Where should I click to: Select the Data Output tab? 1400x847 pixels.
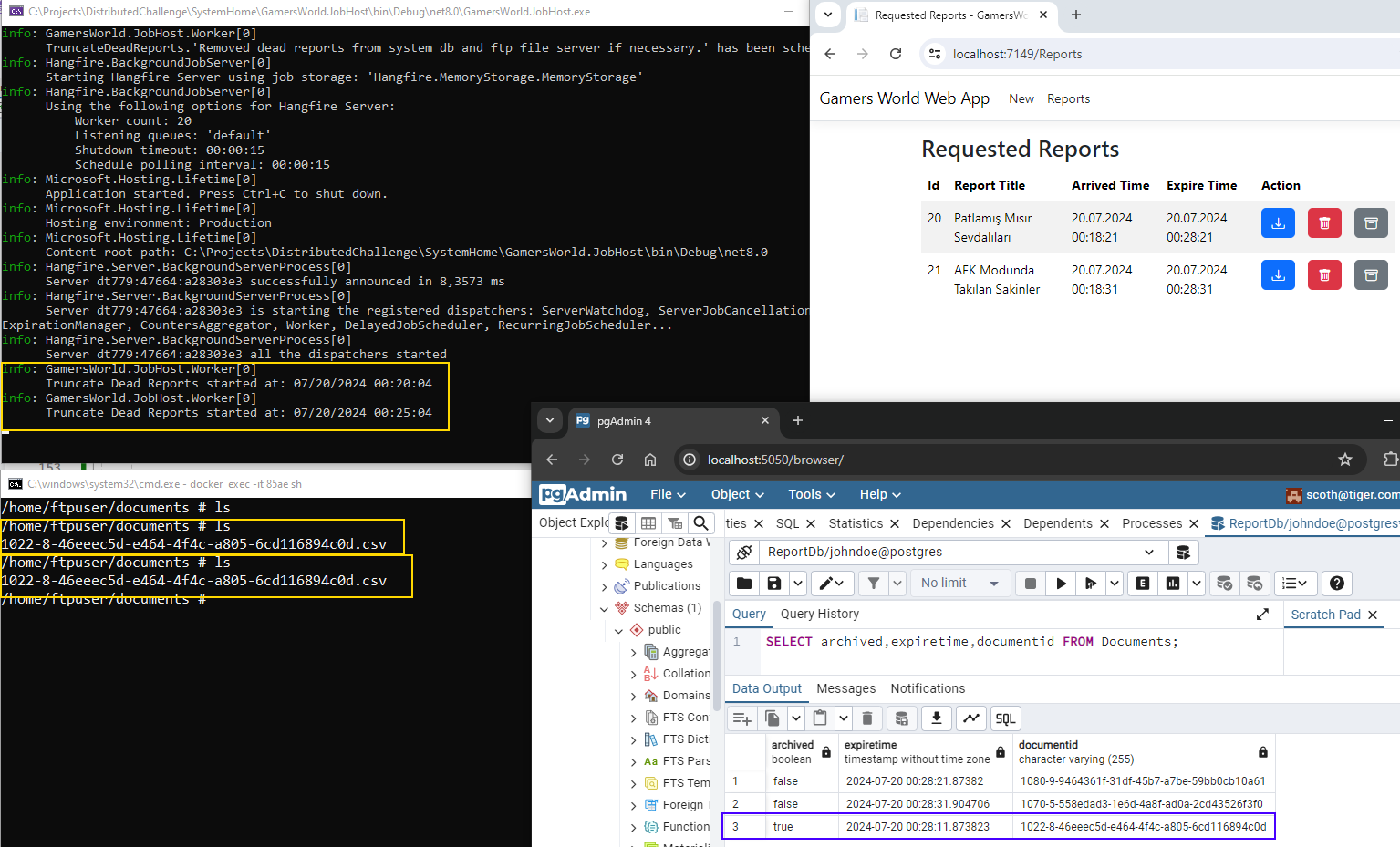click(x=766, y=688)
